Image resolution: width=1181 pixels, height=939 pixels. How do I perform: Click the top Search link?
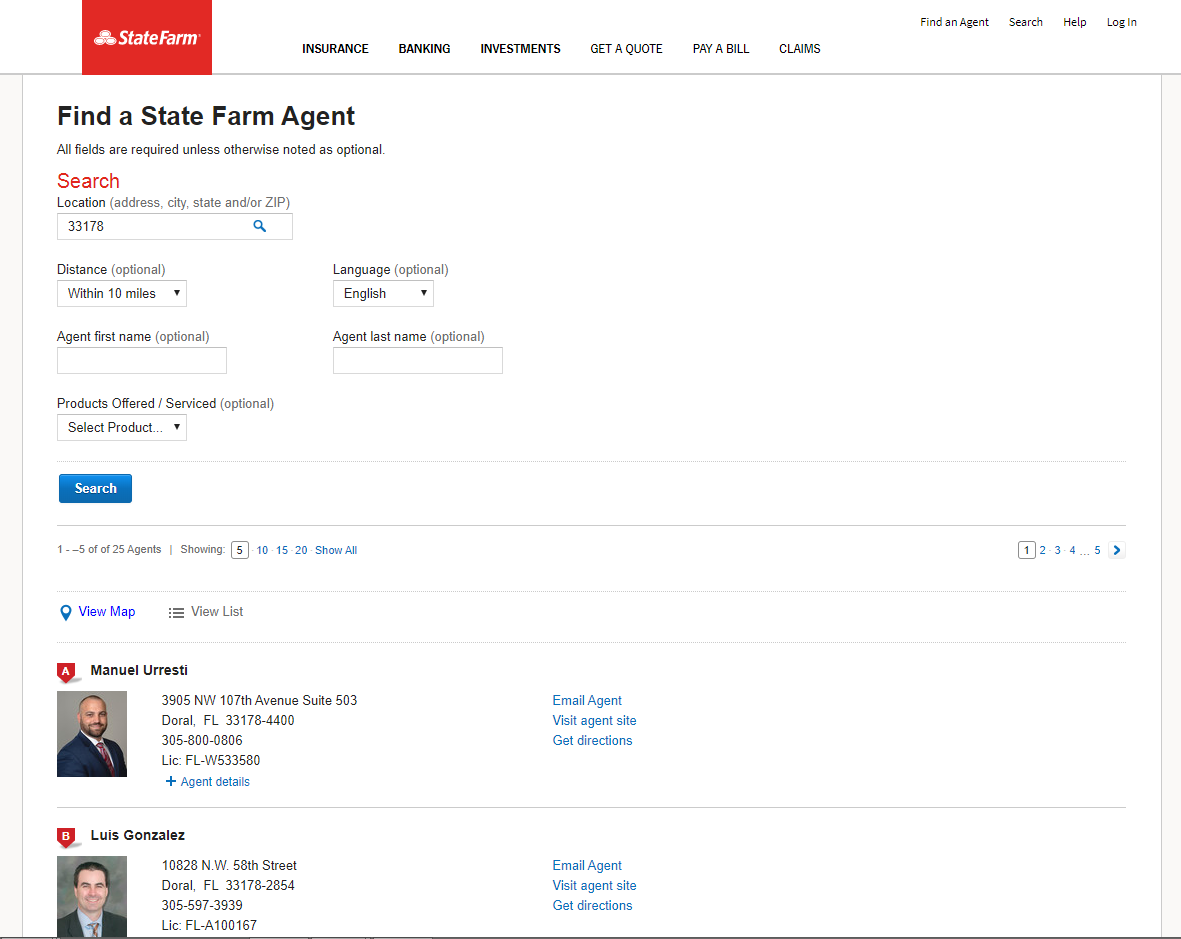coord(1026,22)
